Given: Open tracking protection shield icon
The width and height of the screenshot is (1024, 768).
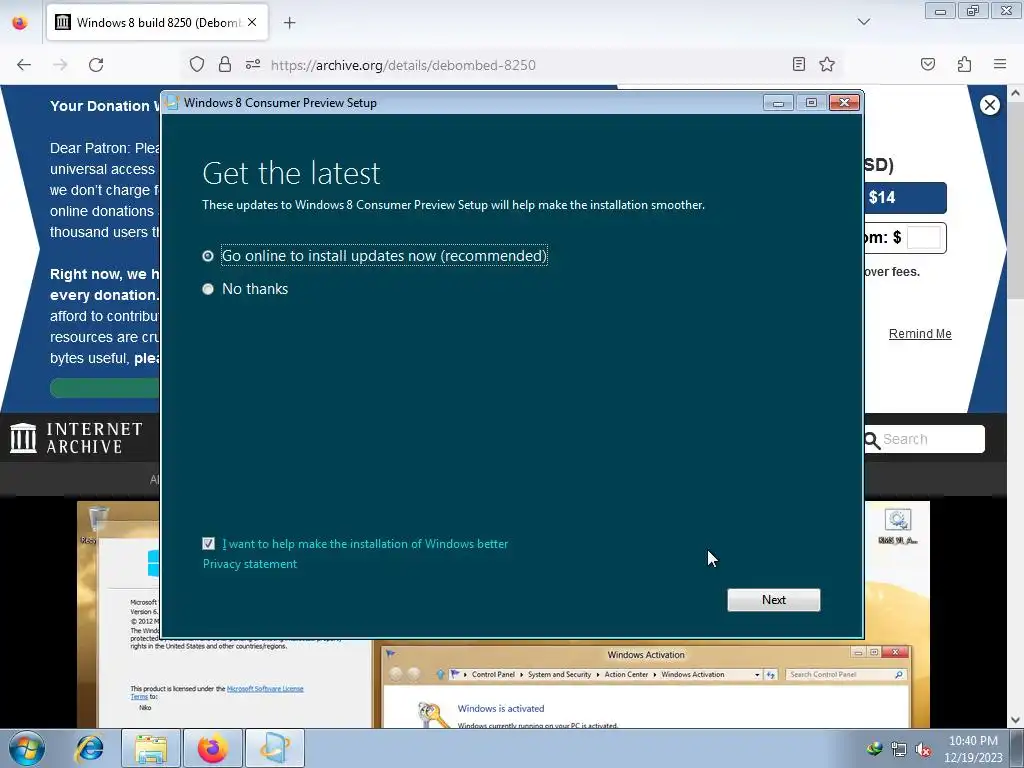Looking at the screenshot, I should click(x=197, y=64).
